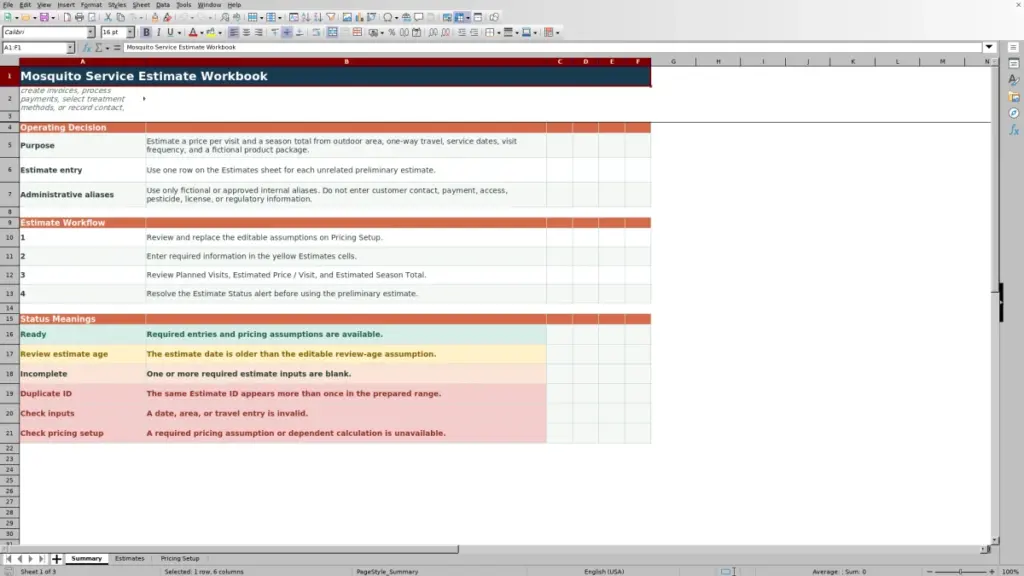Click the Format as Date icon
1024x576 pixels.
click(x=416, y=32)
